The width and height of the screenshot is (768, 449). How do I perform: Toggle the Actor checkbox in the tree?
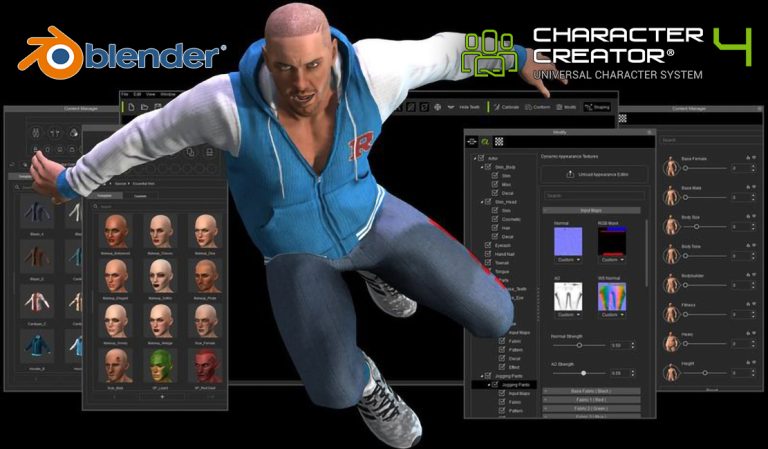pos(481,159)
